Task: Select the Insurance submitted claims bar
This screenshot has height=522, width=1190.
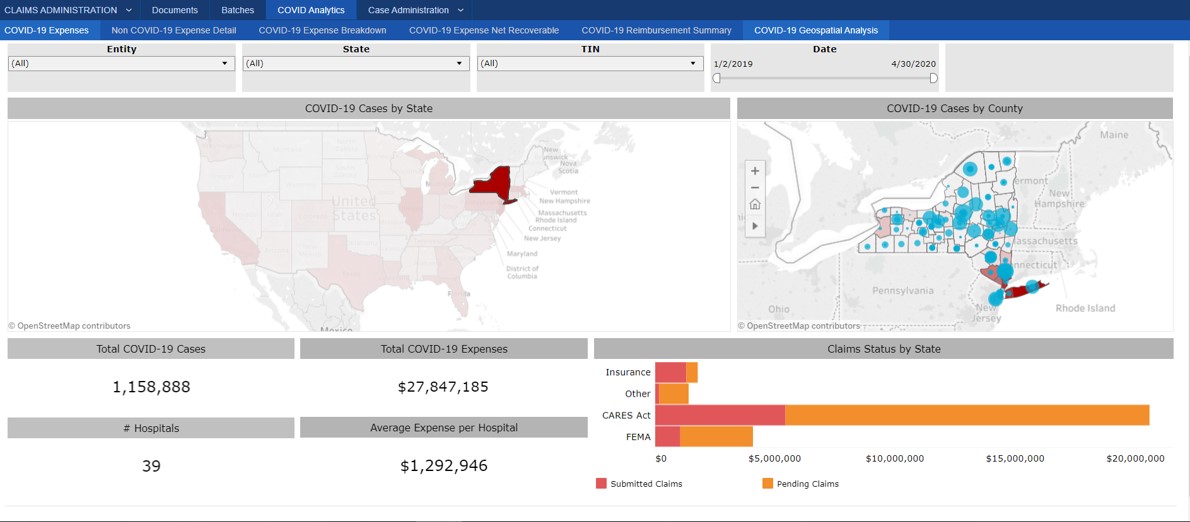Action: click(x=671, y=373)
